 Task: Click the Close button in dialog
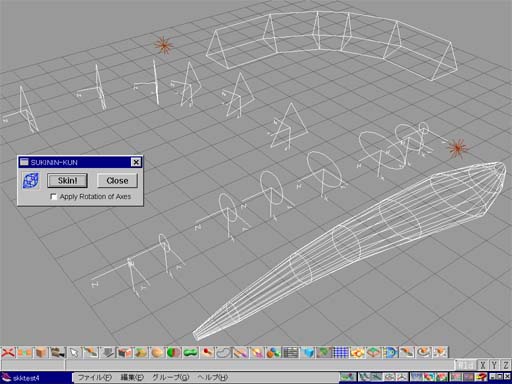pyautogui.click(x=117, y=181)
